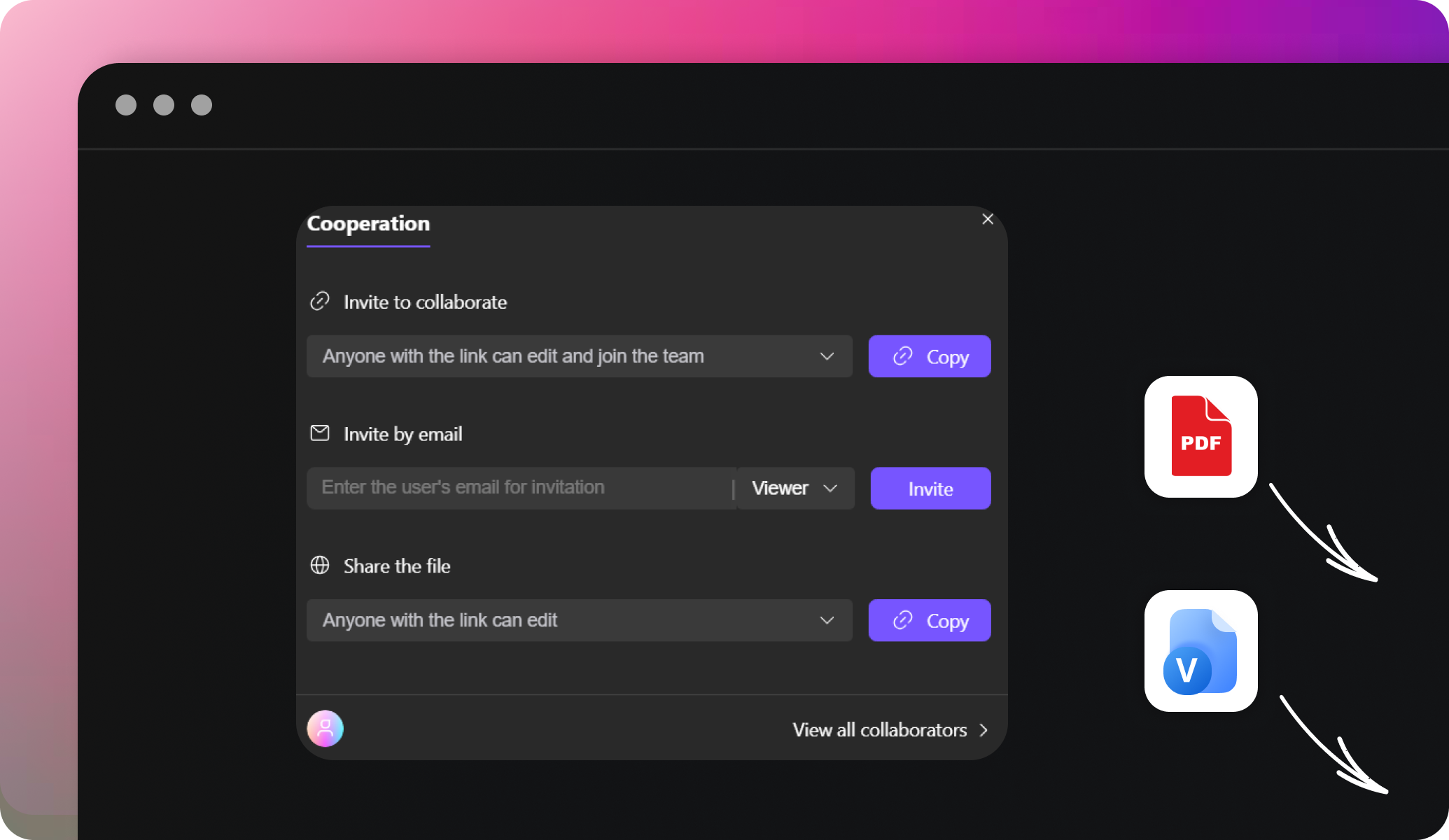
Task: Click the link icon on Share Copy button
Action: coord(902,620)
